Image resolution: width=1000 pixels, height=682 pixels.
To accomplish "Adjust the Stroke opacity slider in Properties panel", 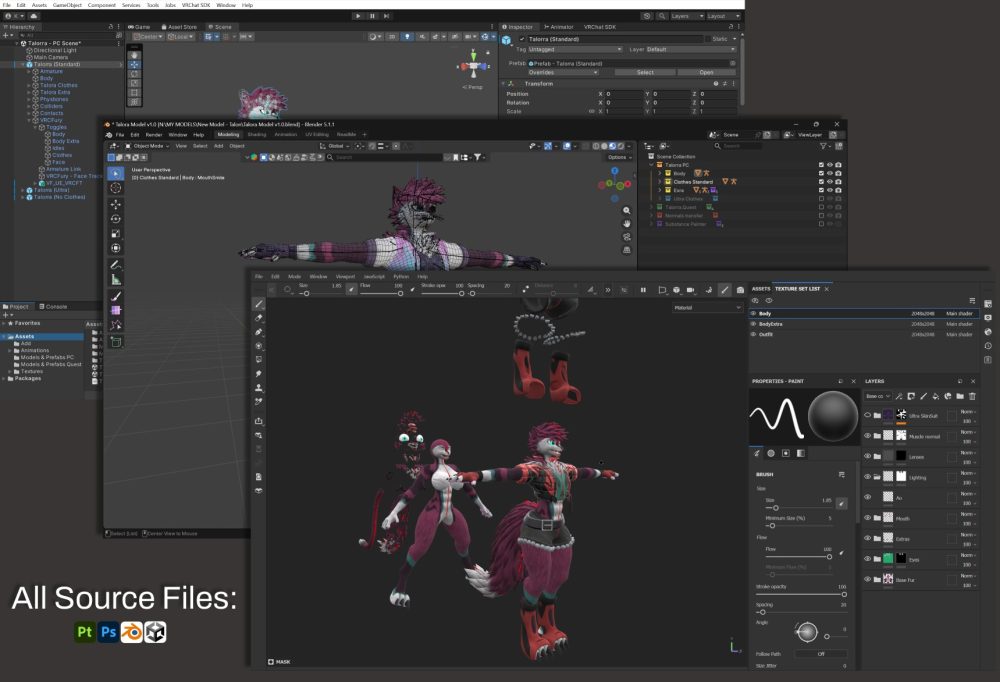I will click(802, 594).
